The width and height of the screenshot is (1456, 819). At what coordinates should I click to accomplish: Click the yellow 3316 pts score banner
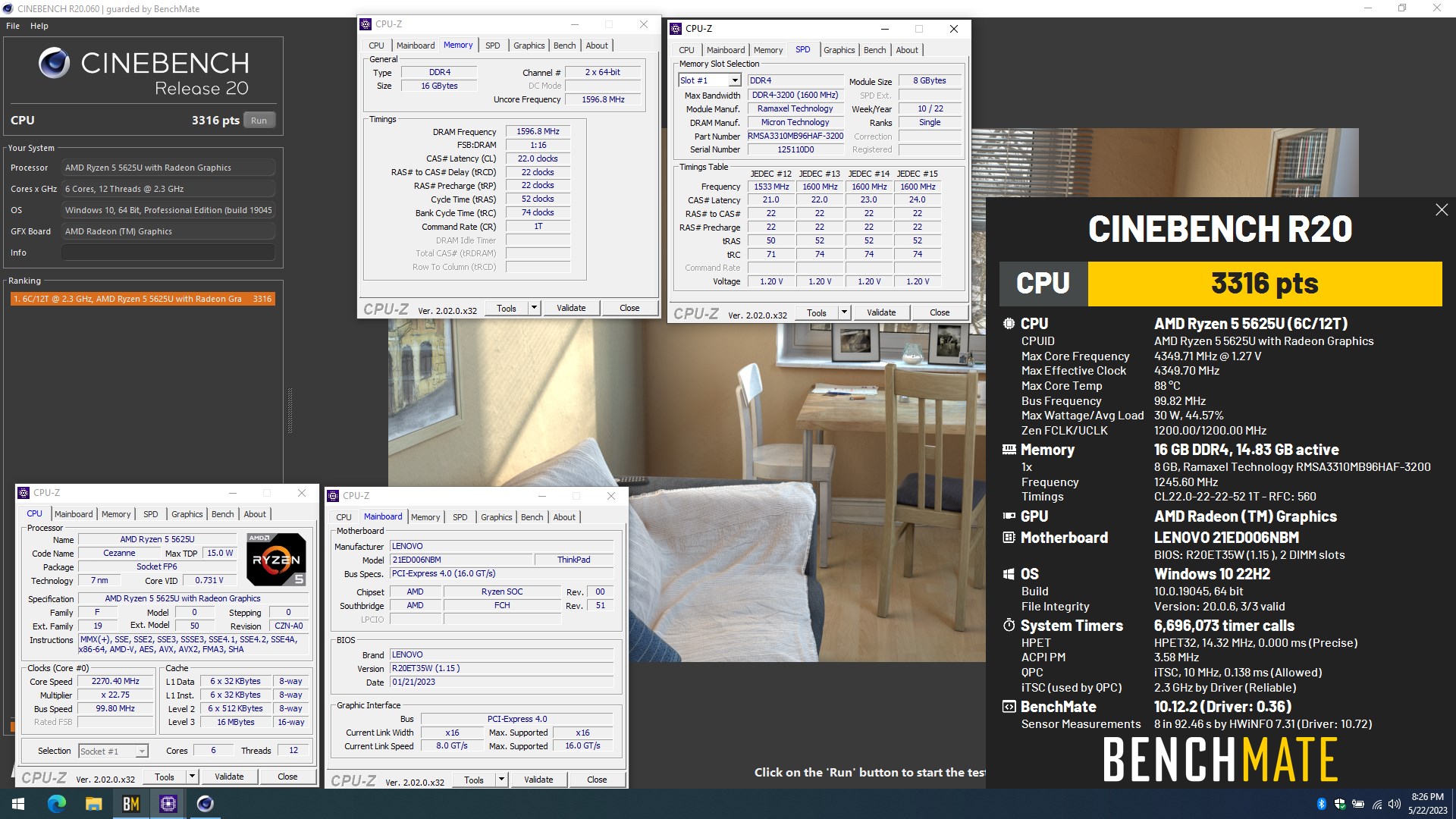[1265, 284]
